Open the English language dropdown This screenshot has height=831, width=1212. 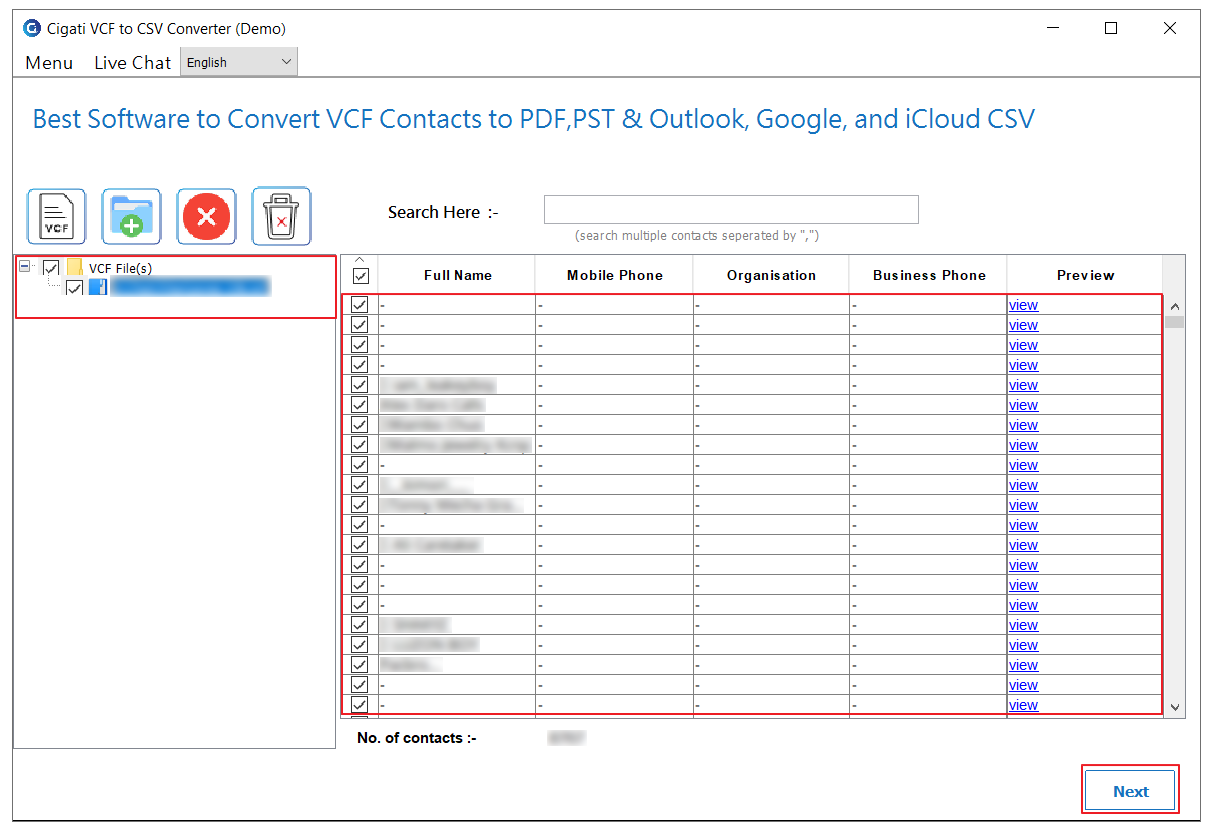coord(239,62)
